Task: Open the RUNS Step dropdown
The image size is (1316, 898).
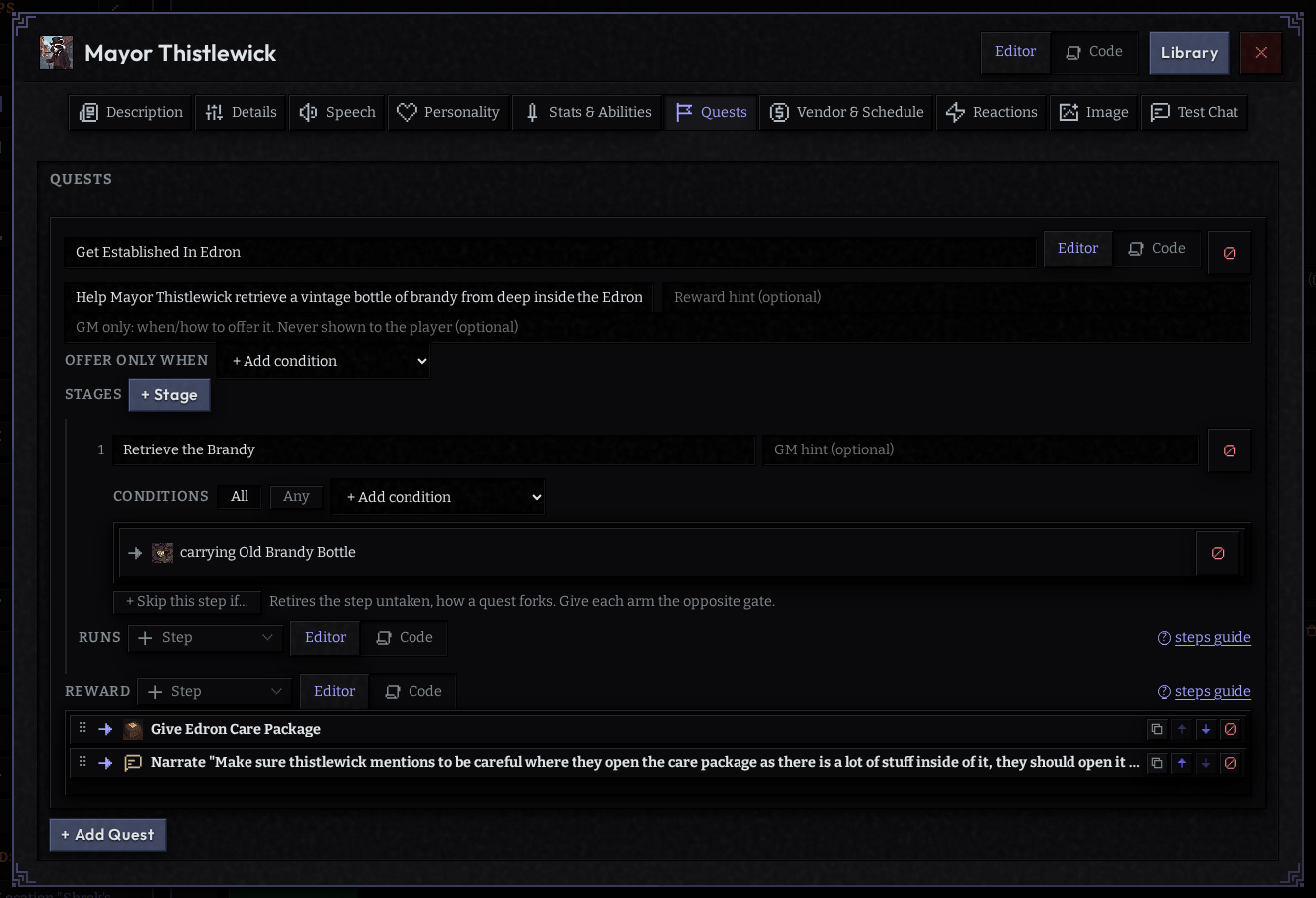Action: [x=205, y=638]
